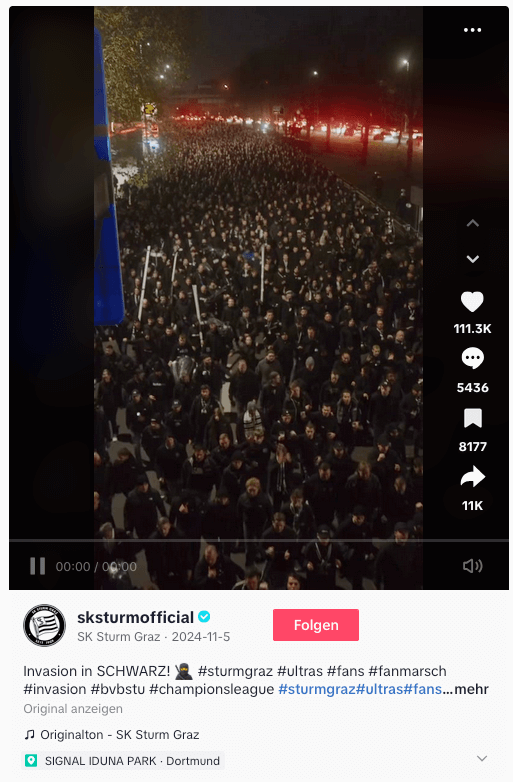Open comments via speech bubble icon
Viewport: 513px width, 782px height.
pyautogui.click(x=472, y=359)
